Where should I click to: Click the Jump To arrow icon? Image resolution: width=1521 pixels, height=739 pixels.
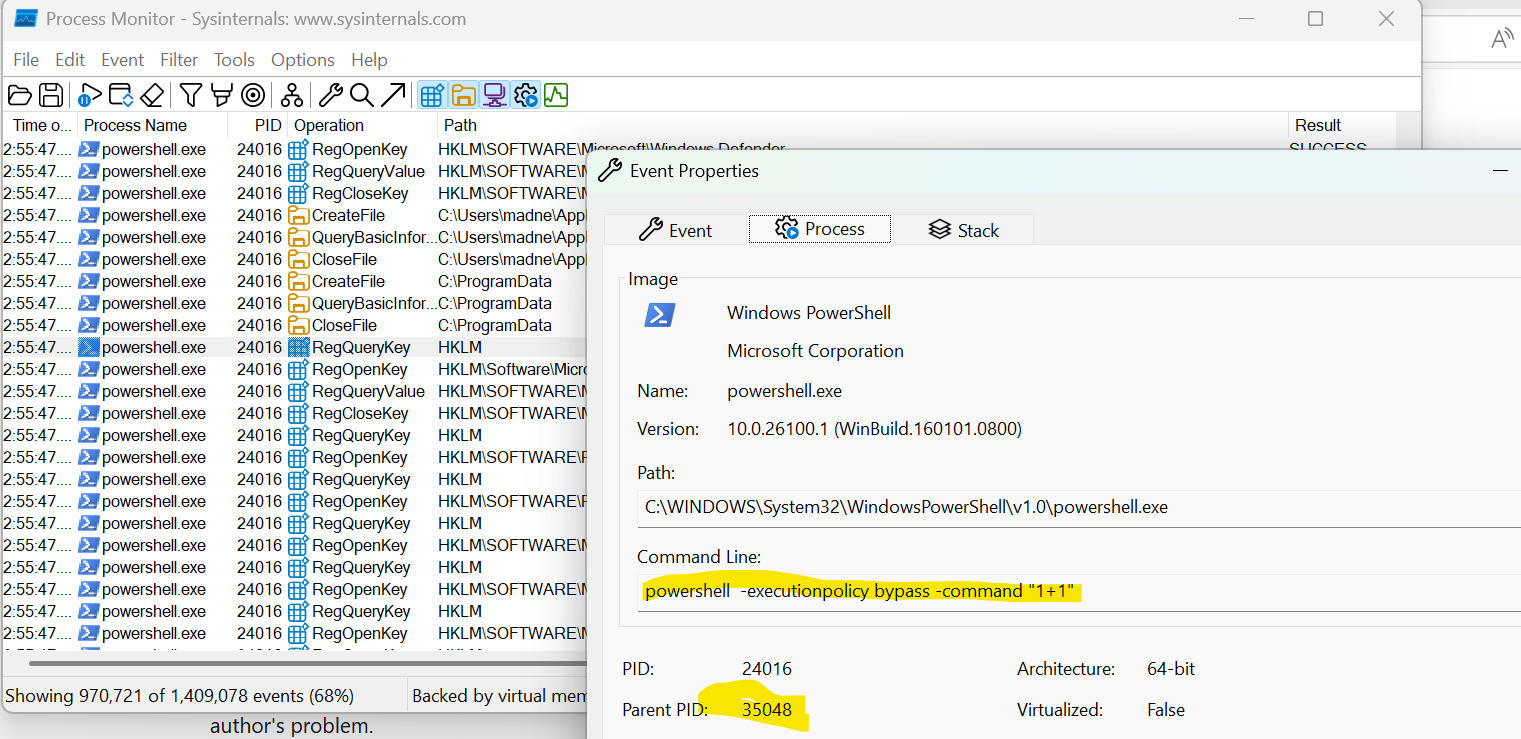(393, 95)
